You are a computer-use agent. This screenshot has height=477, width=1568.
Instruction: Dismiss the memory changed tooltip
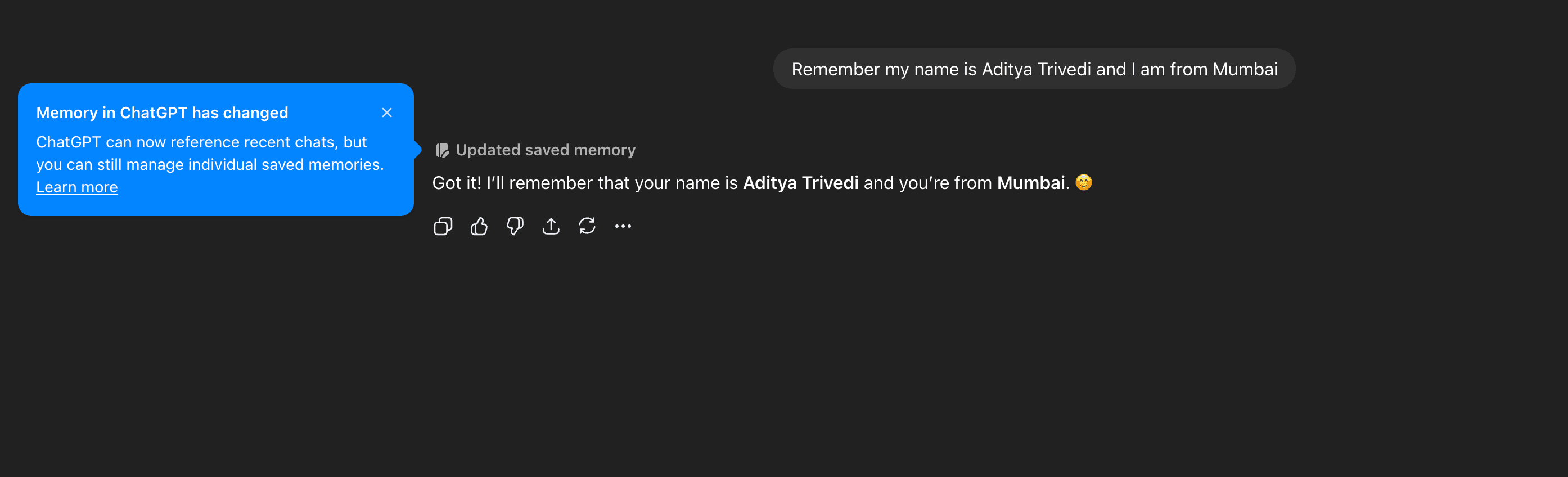[386, 112]
